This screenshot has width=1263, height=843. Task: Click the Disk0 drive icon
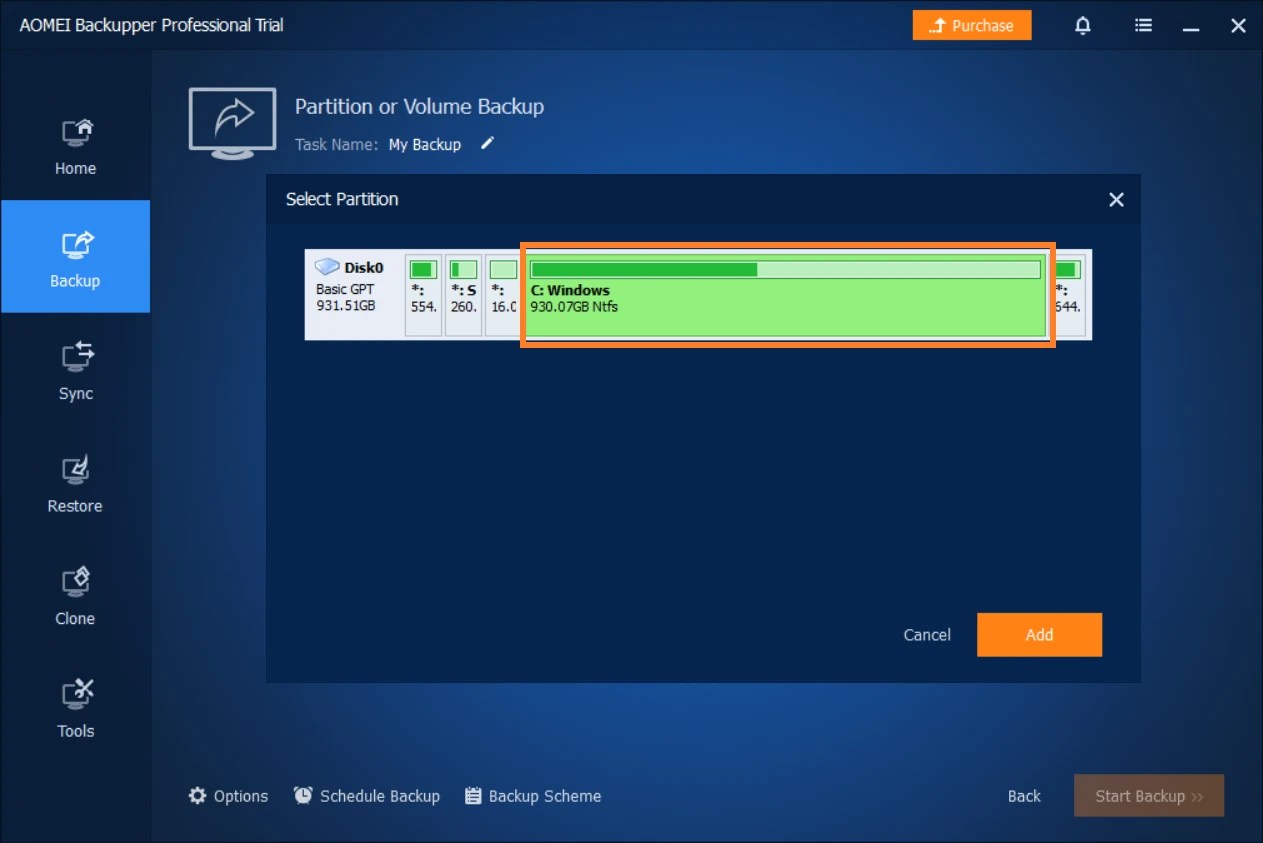coord(327,267)
